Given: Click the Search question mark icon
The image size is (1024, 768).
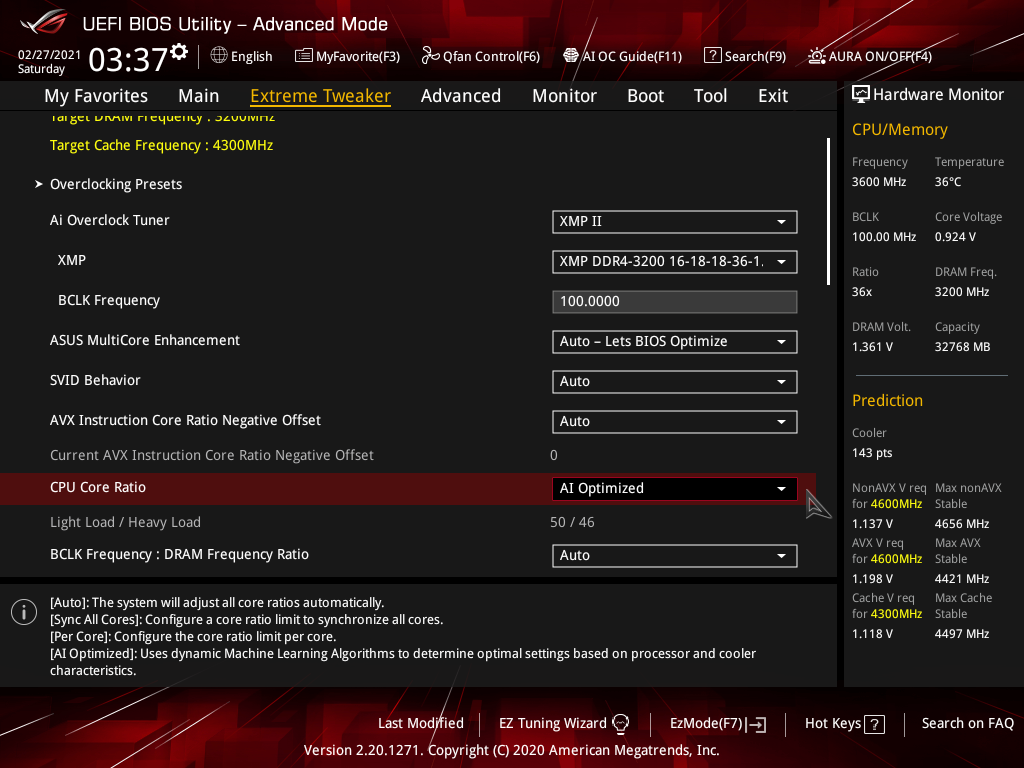Looking at the screenshot, I should coord(712,56).
